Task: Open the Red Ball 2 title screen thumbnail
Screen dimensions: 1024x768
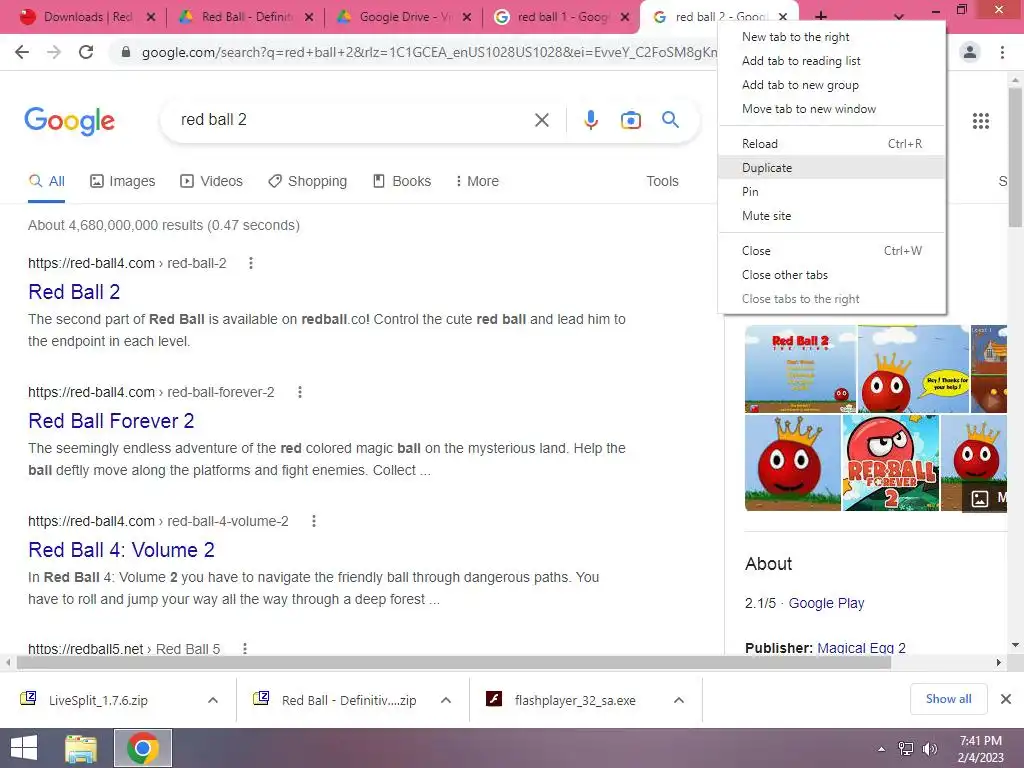Action: pos(800,369)
